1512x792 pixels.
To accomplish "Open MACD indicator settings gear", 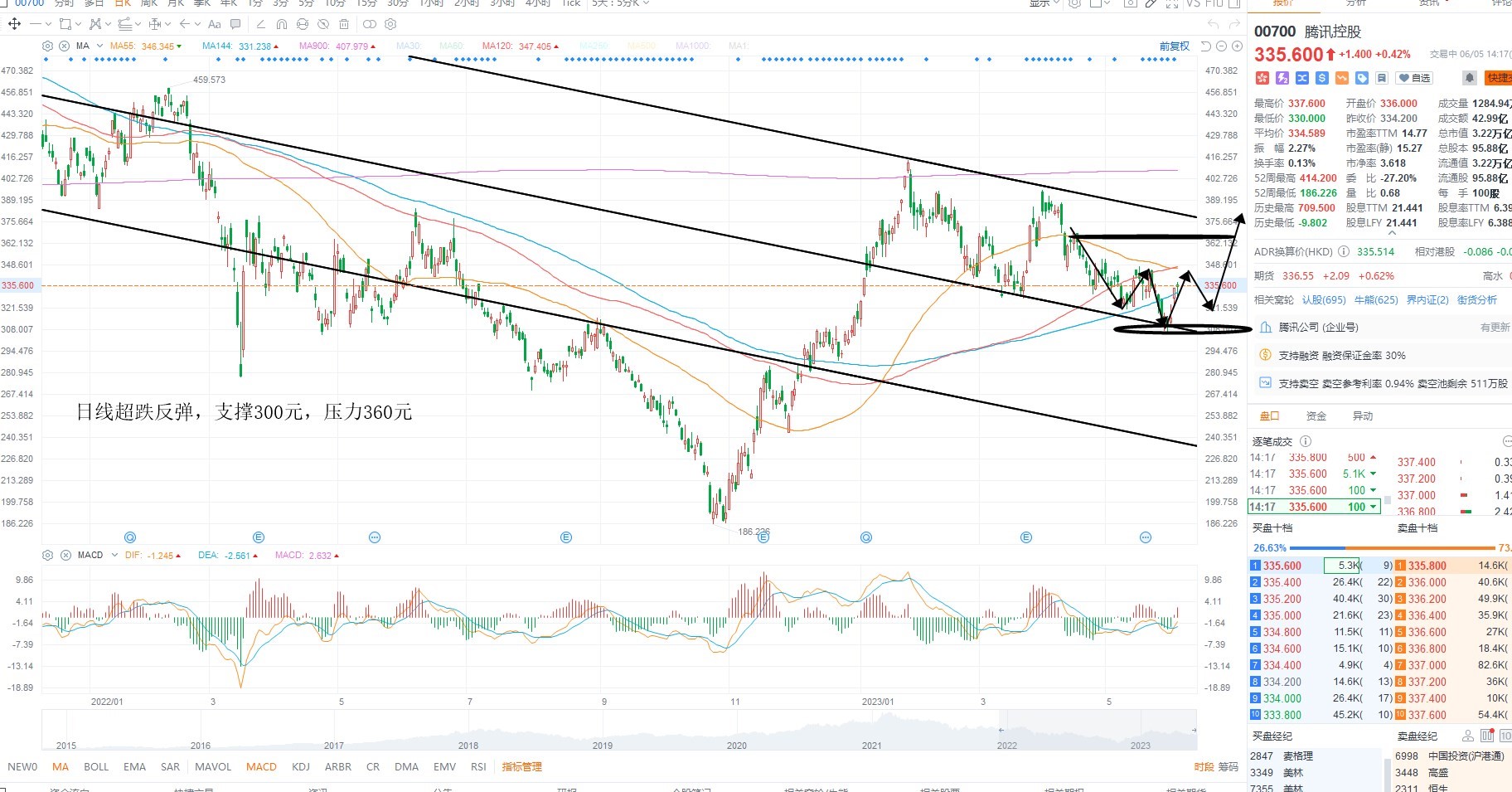I will click(x=47, y=555).
